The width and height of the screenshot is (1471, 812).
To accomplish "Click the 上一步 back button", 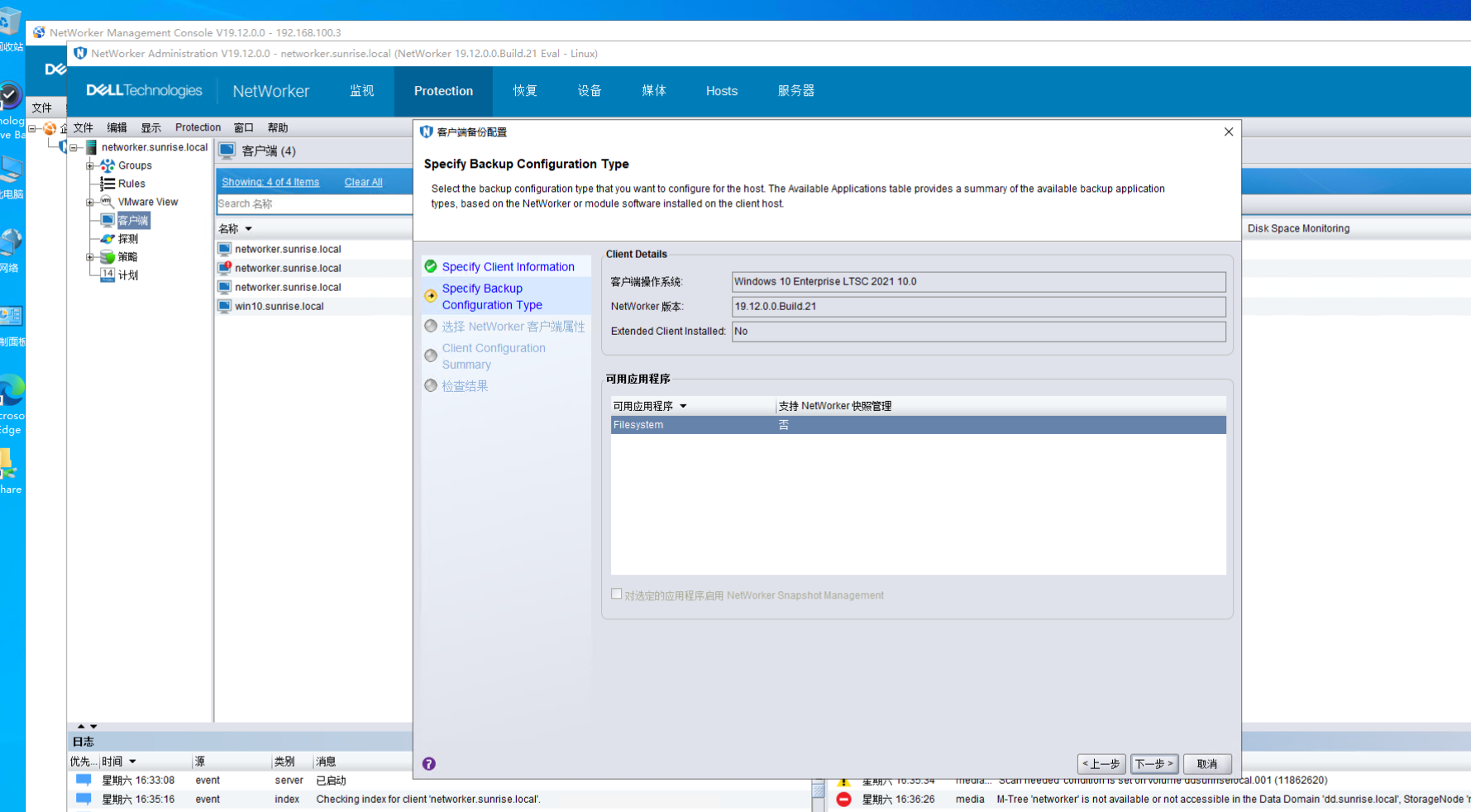I will coord(1101,764).
